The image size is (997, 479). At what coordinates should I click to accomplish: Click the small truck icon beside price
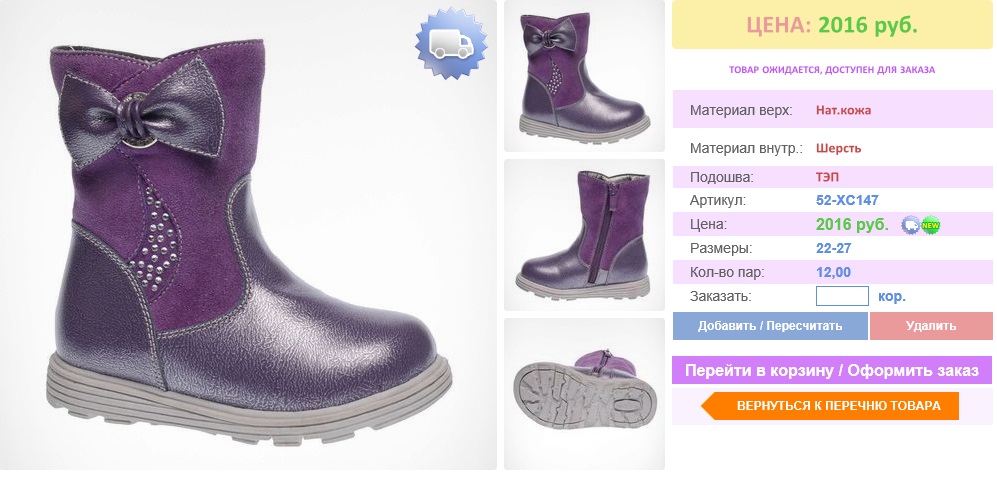(x=911, y=225)
